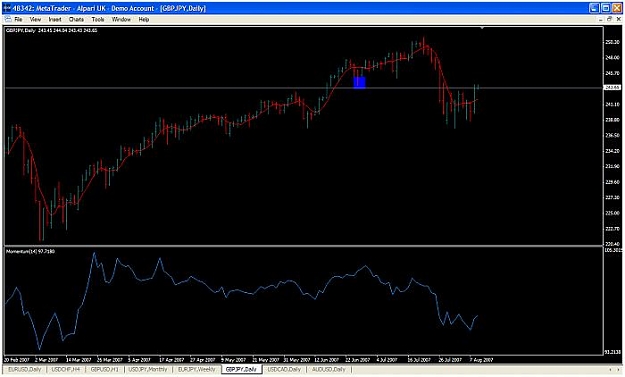The width and height of the screenshot is (625, 377).
Task: Click the Momentum(14) indicator label
Action: click(30, 251)
